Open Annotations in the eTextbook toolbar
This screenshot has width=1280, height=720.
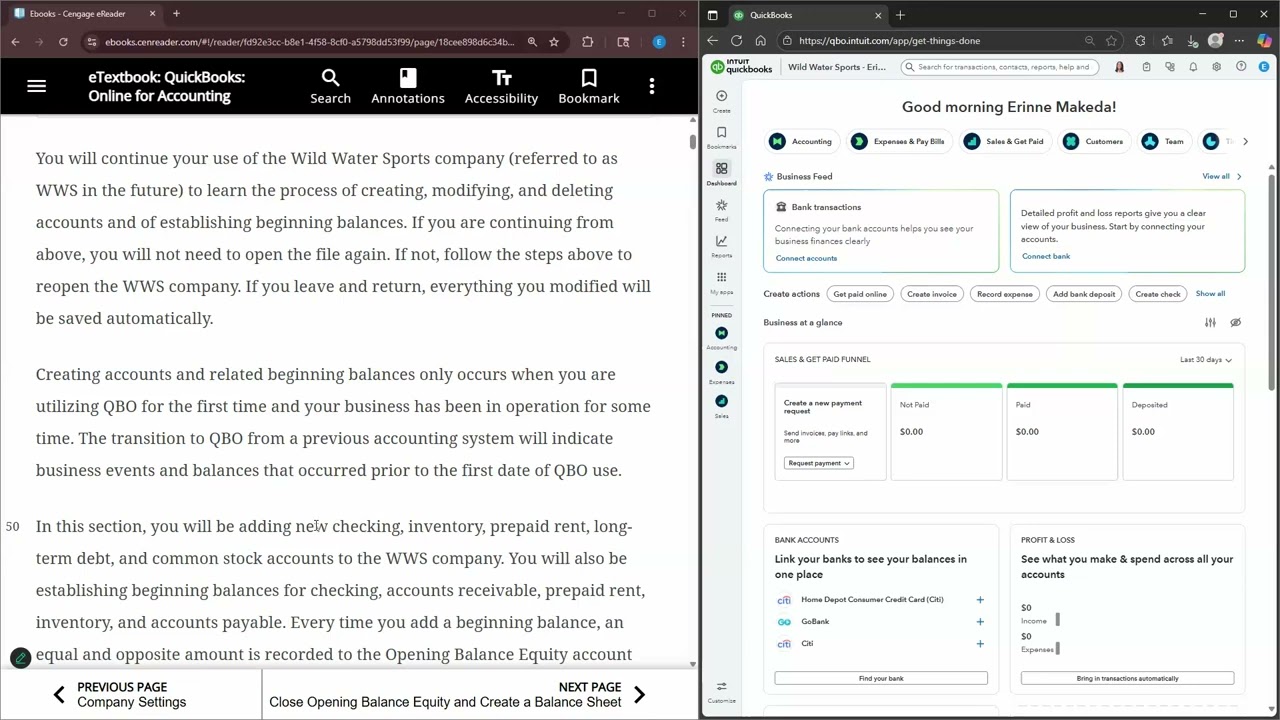click(x=408, y=87)
